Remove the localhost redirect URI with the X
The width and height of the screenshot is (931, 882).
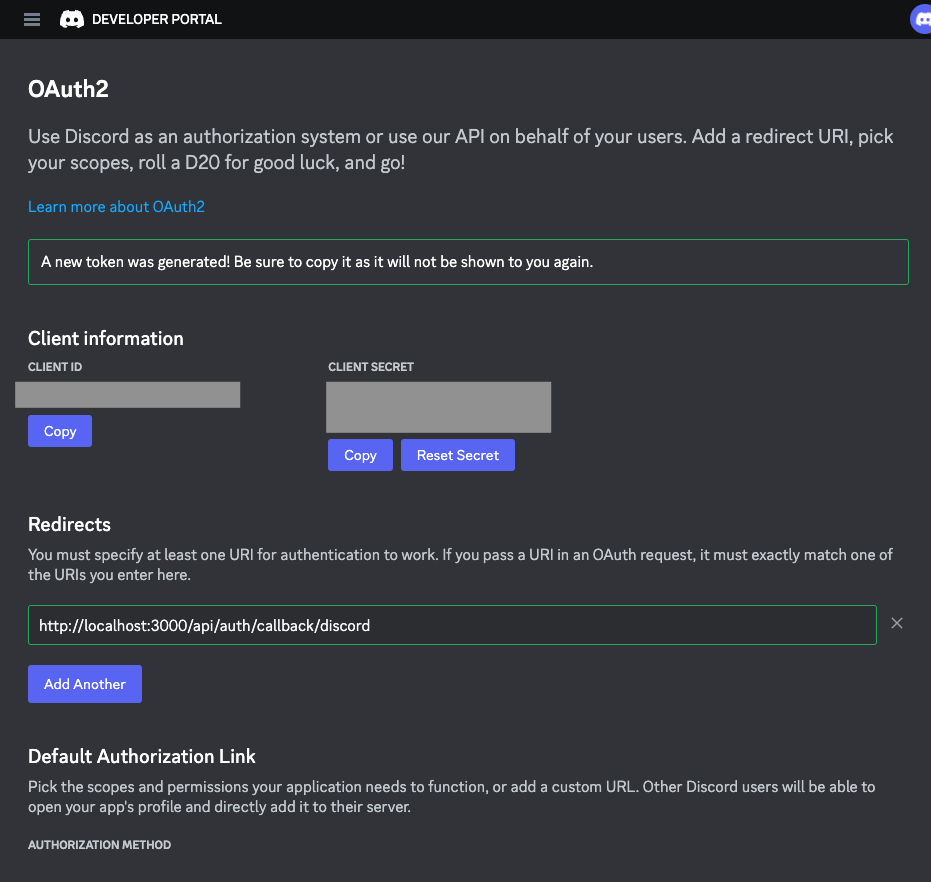point(897,623)
